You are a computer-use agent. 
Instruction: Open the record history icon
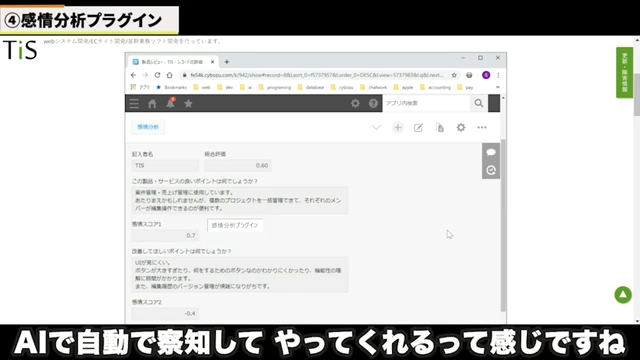491,170
